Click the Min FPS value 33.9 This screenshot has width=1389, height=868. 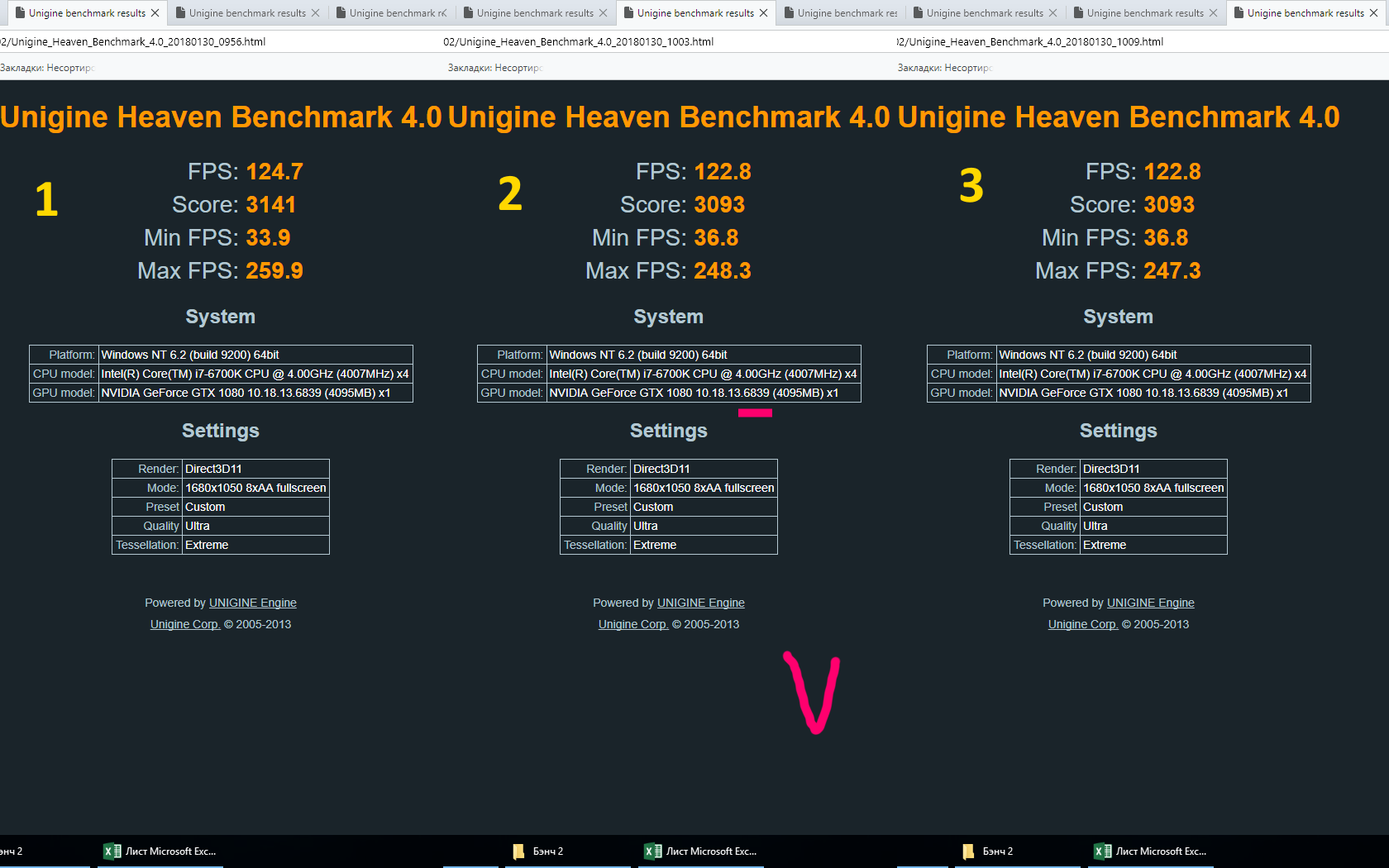coord(268,238)
